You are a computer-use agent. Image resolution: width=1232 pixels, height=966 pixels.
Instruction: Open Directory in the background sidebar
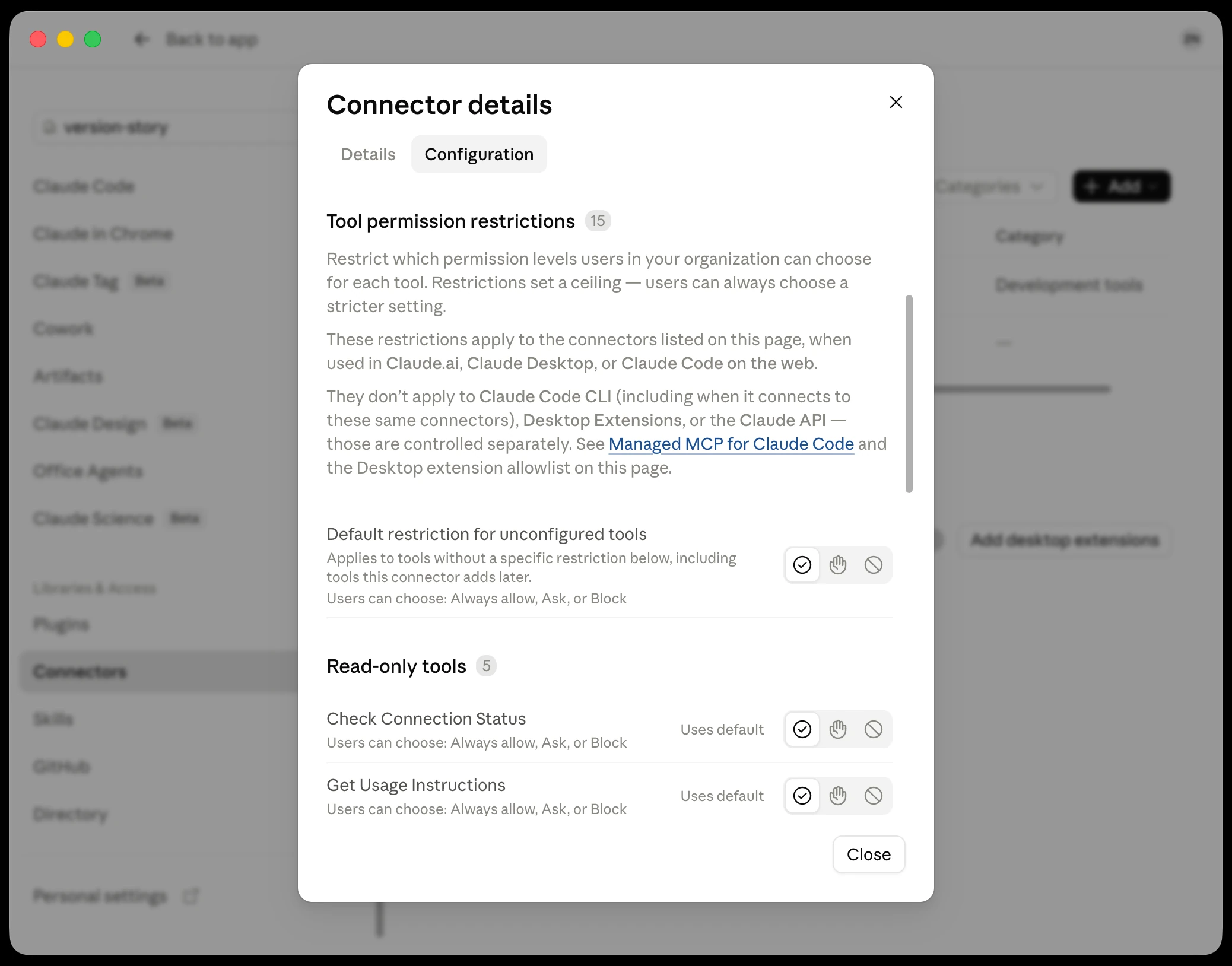(x=71, y=814)
